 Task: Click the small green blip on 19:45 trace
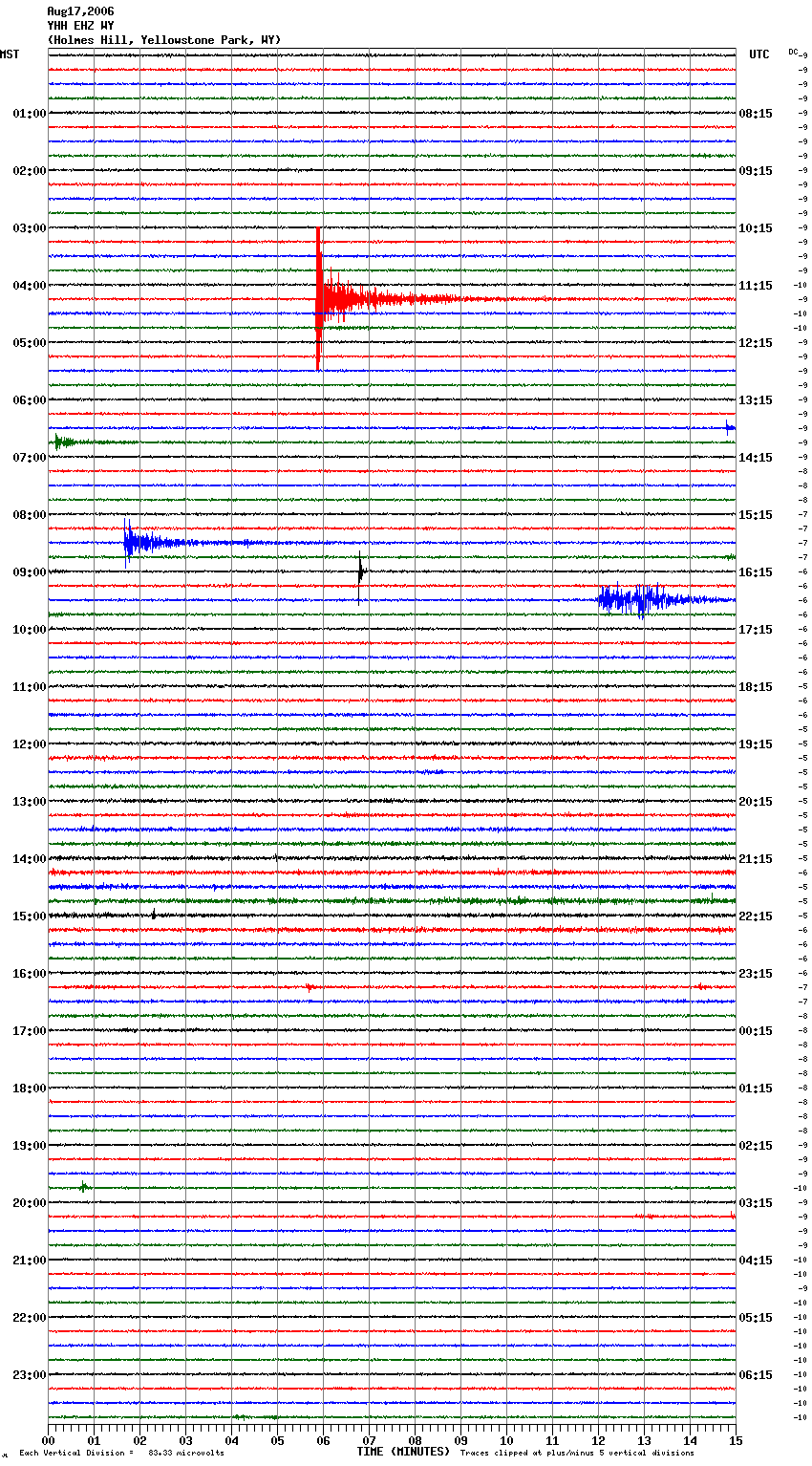[84, 1187]
